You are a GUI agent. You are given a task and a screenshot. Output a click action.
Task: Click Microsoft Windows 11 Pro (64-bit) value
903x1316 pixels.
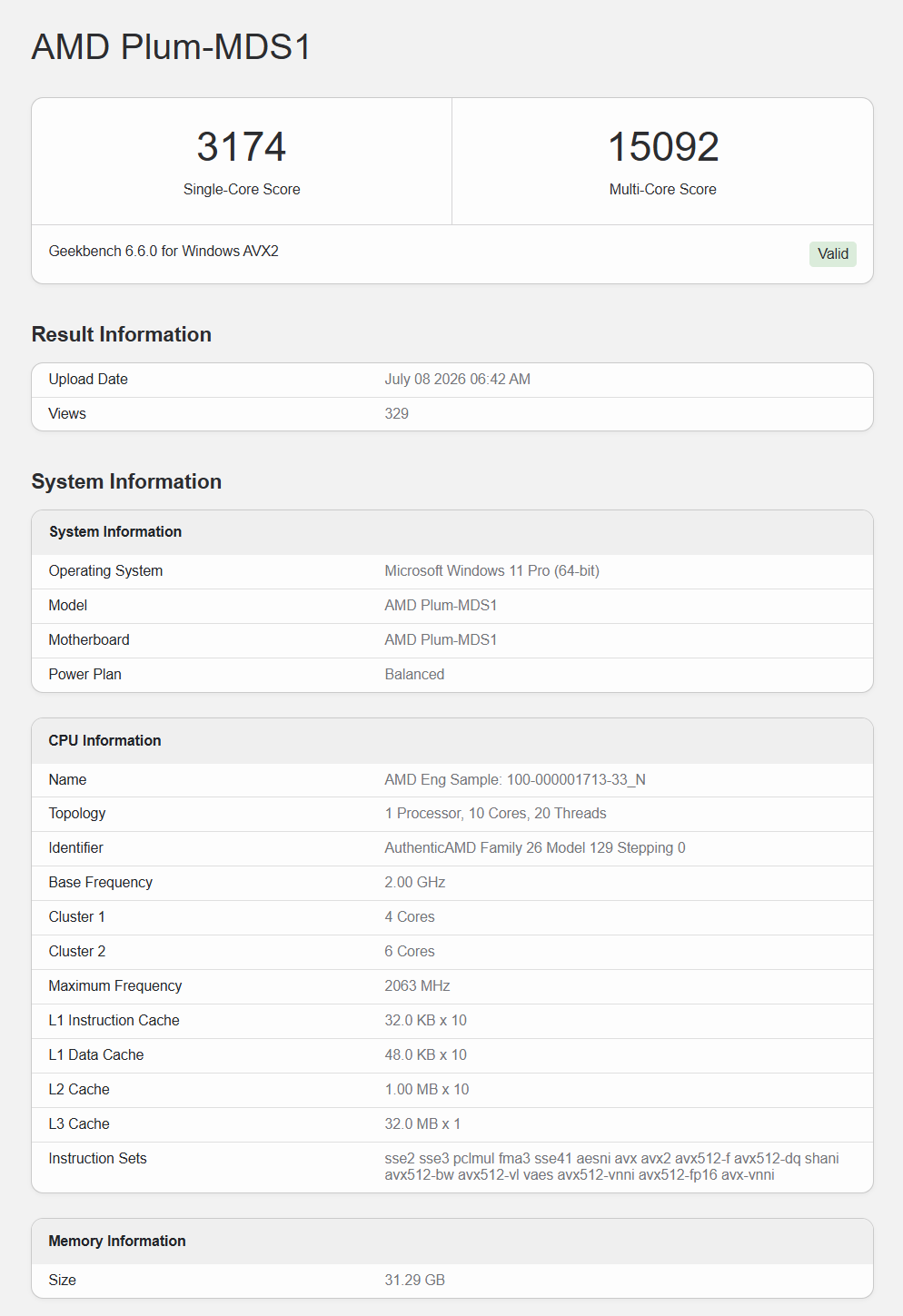pyautogui.click(x=491, y=570)
